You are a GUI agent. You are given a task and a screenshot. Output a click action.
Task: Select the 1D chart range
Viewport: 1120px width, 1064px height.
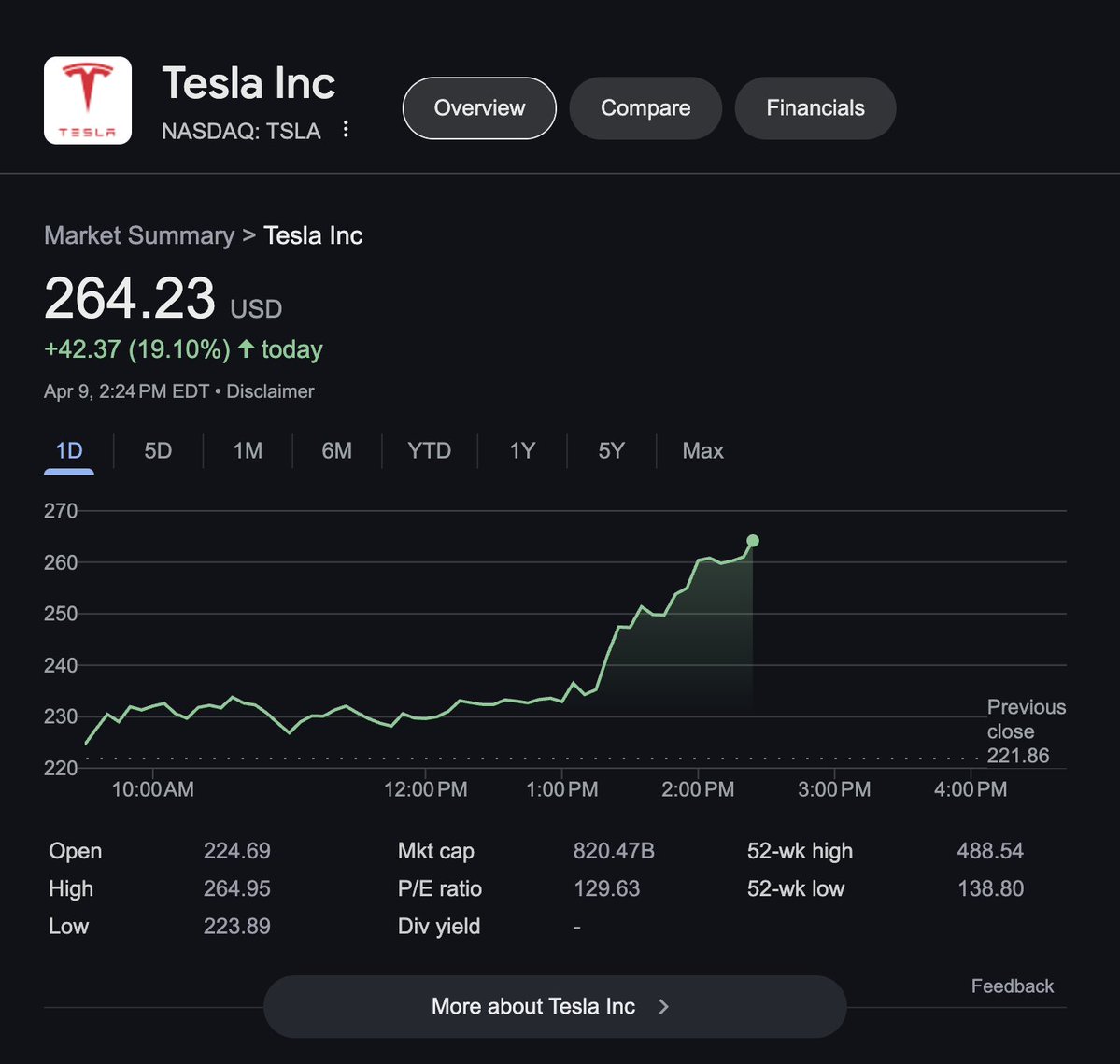(69, 450)
